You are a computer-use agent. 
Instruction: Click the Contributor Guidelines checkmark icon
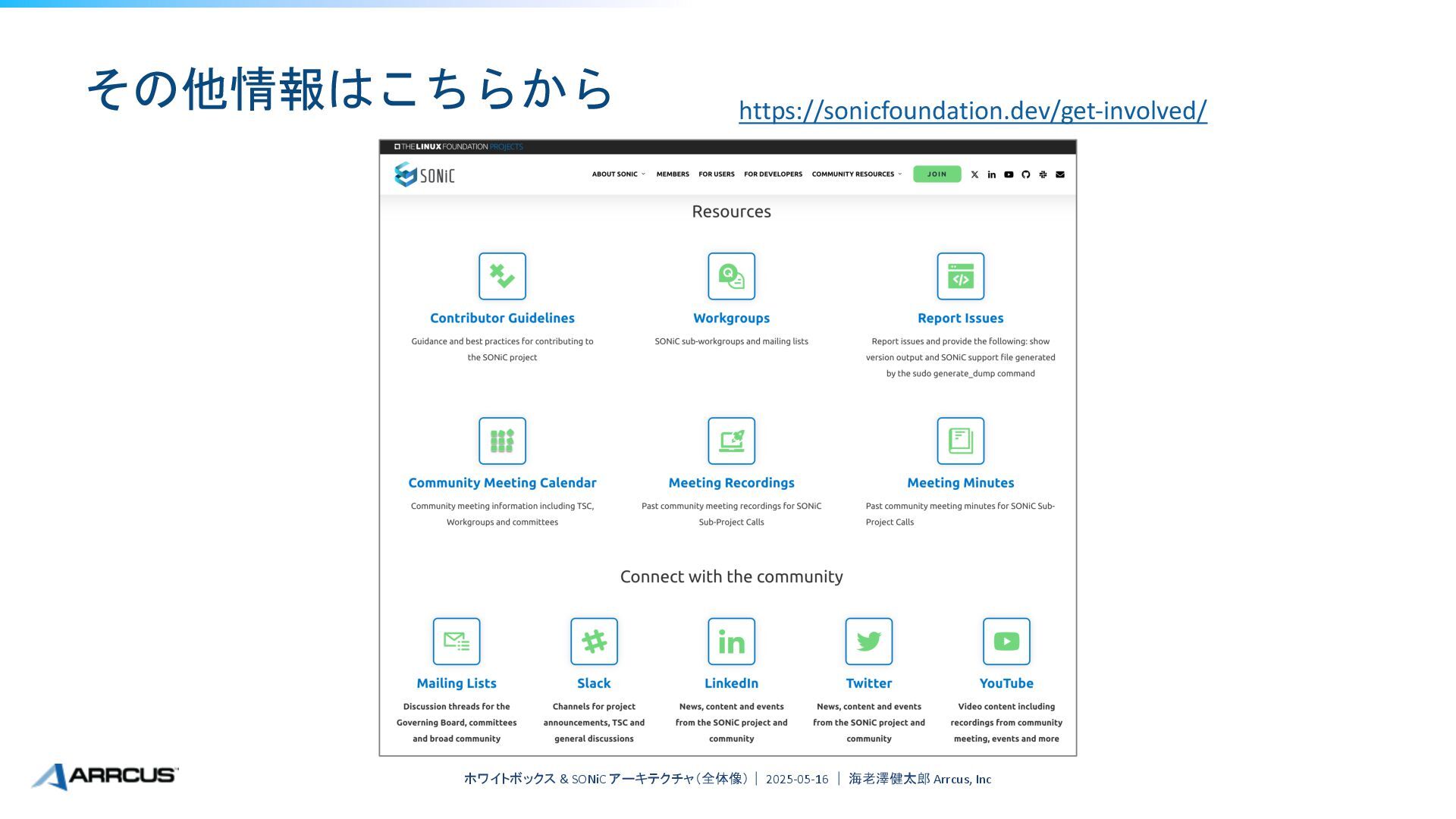(x=502, y=276)
